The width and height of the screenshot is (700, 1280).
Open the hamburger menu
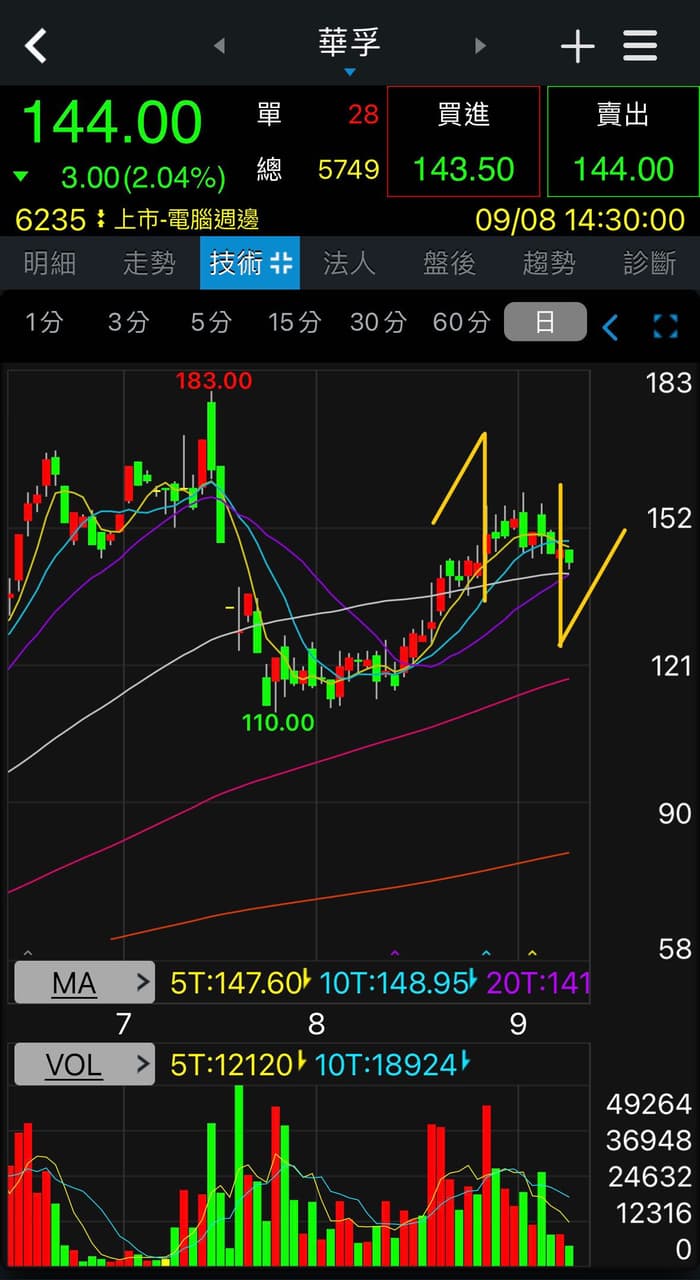(x=640, y=46)
